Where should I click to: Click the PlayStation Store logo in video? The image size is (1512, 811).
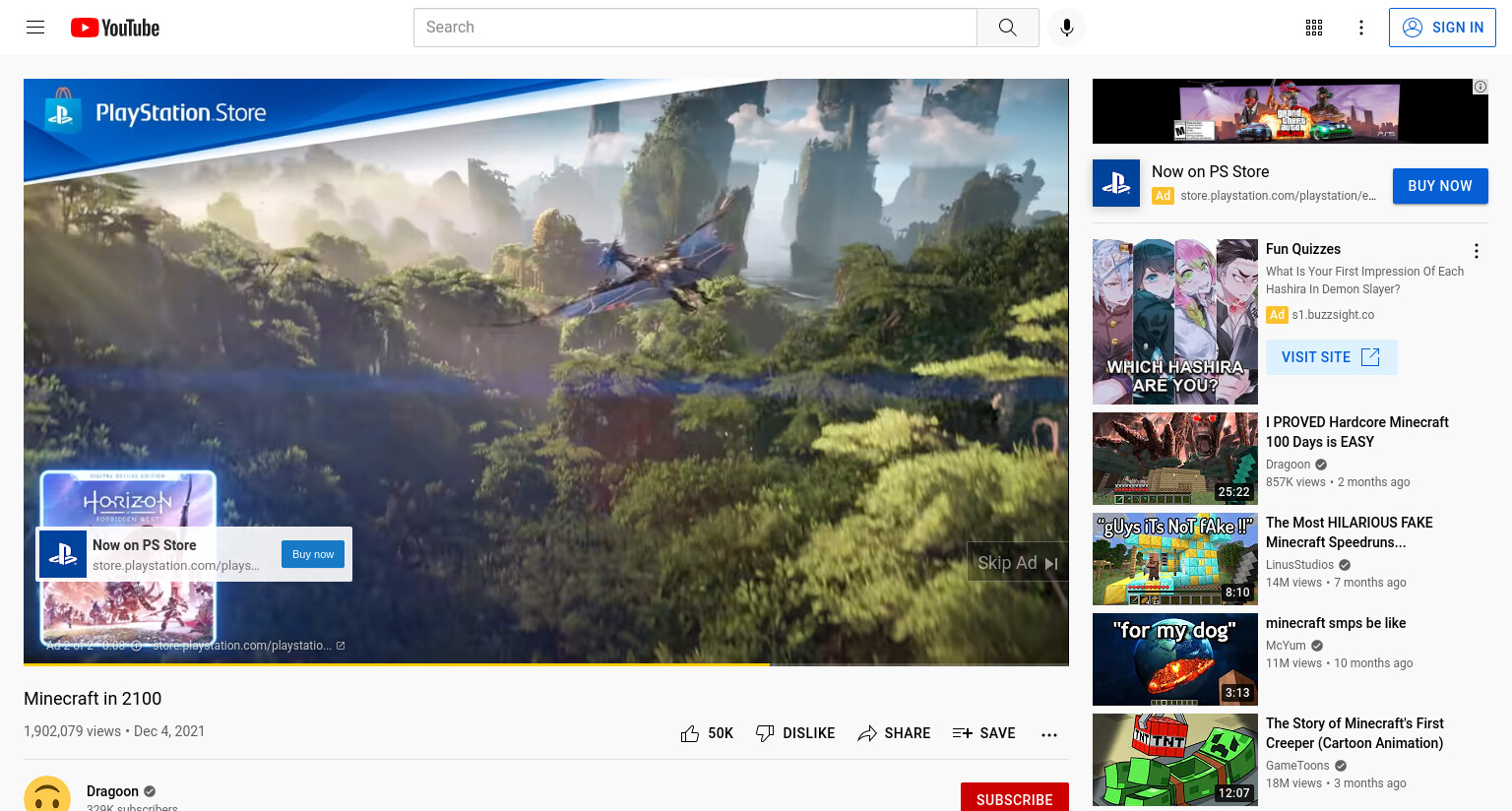click(x=157, y=113)
